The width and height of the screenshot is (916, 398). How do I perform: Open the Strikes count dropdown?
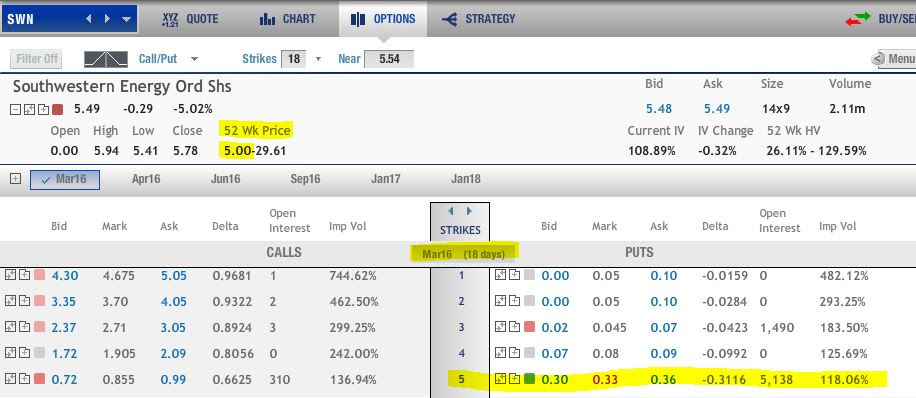pyautogui.click(x=318, y=59)
